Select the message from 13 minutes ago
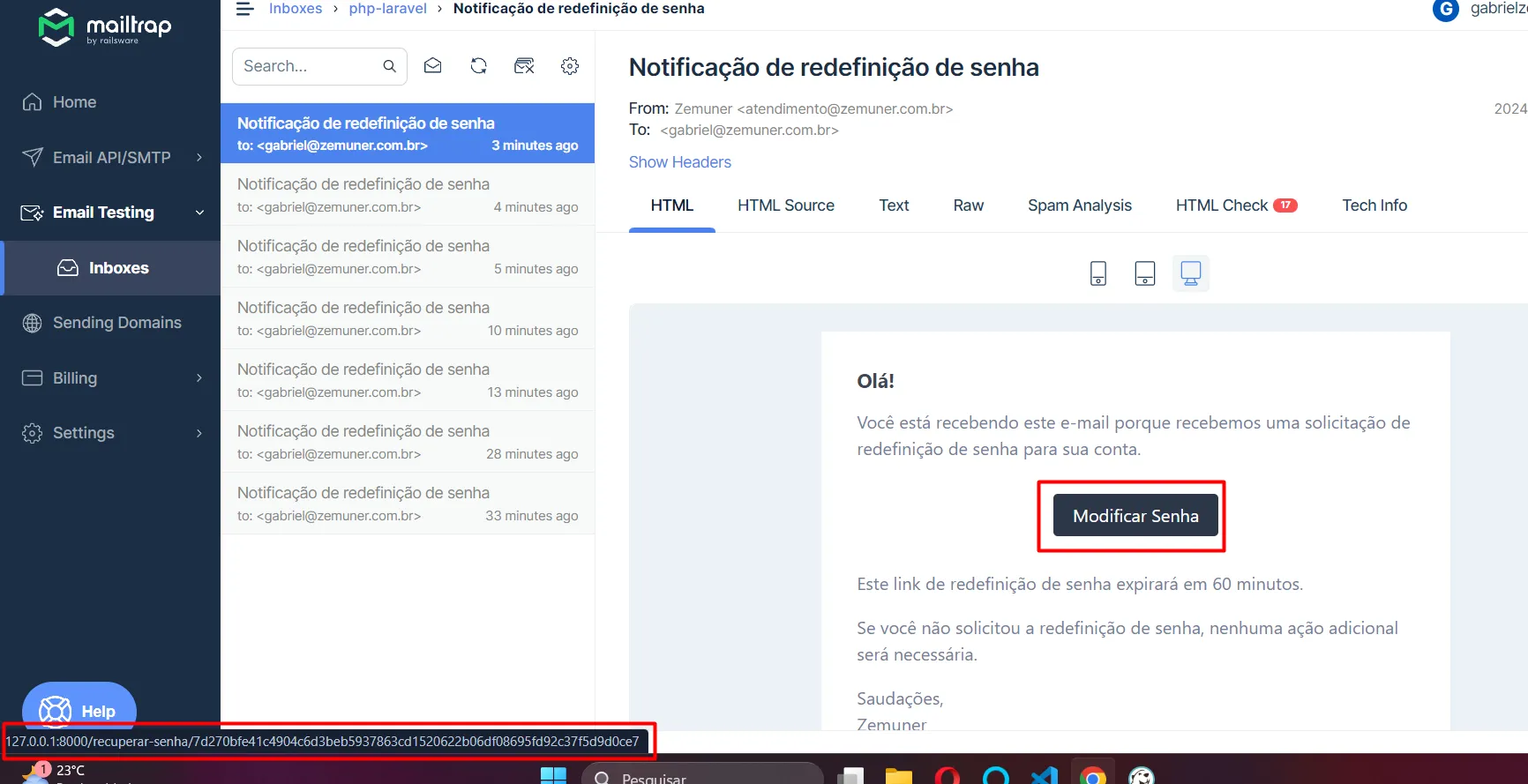1528x784 pixels. (x=408, y=380)
